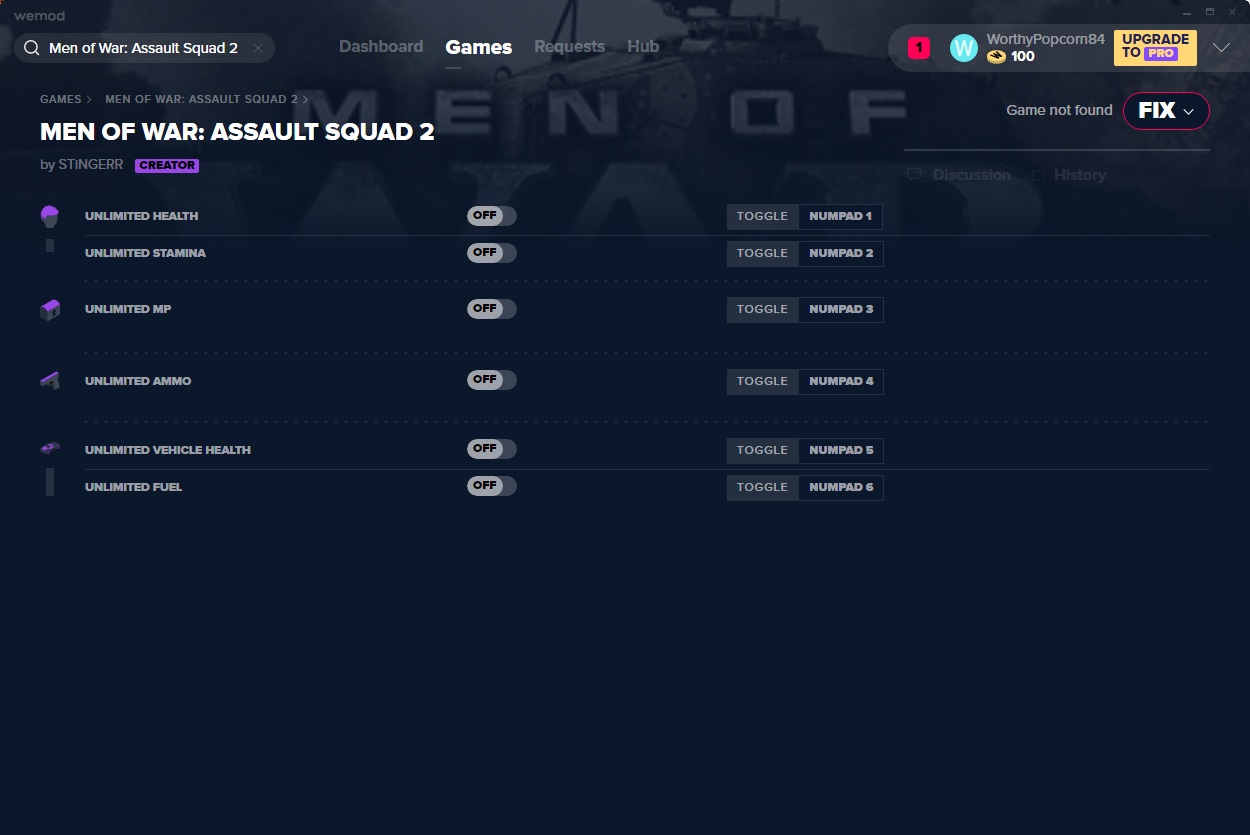Focus the game search input field
Image resolution: width=1250 pixels, height=835 pixels.
tap(143, 48)
